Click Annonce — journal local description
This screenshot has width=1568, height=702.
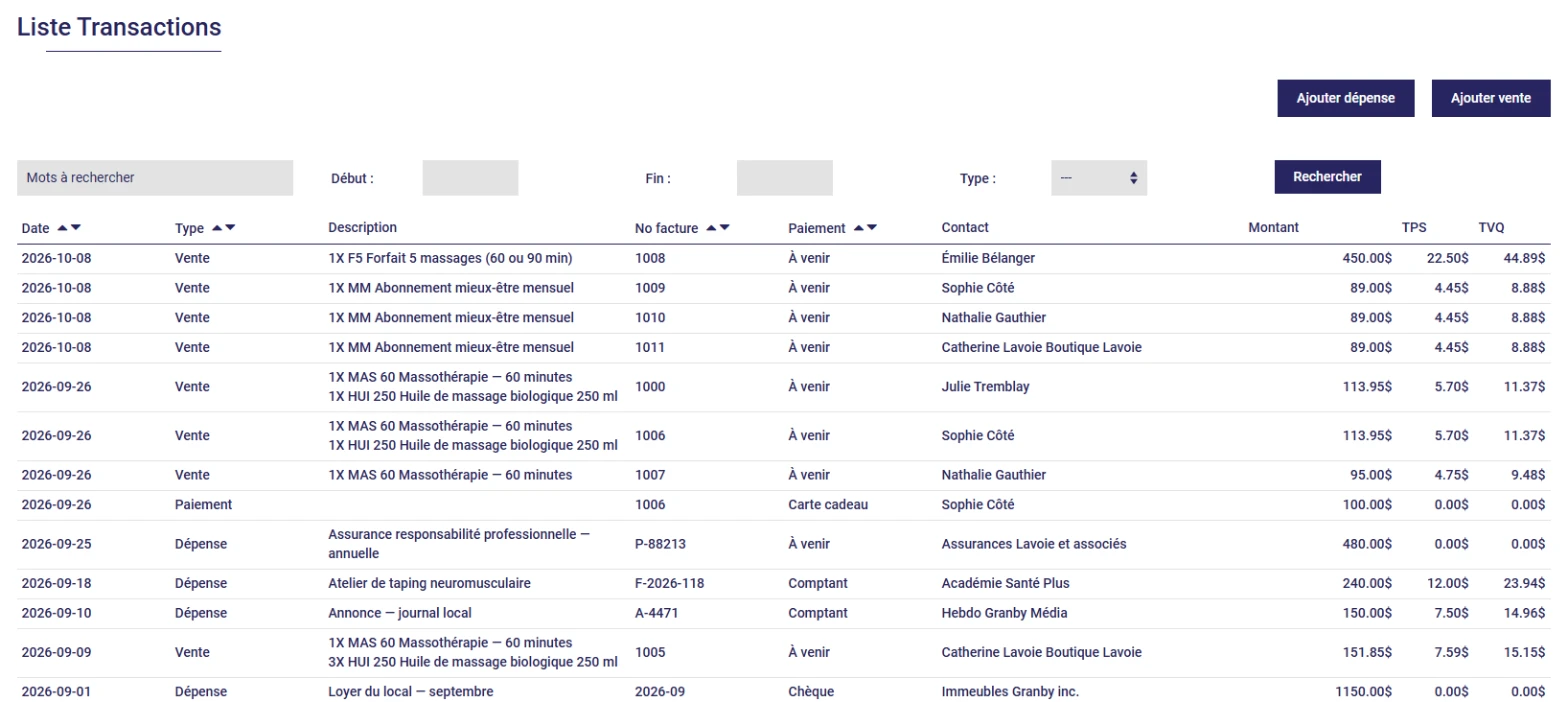400,613
